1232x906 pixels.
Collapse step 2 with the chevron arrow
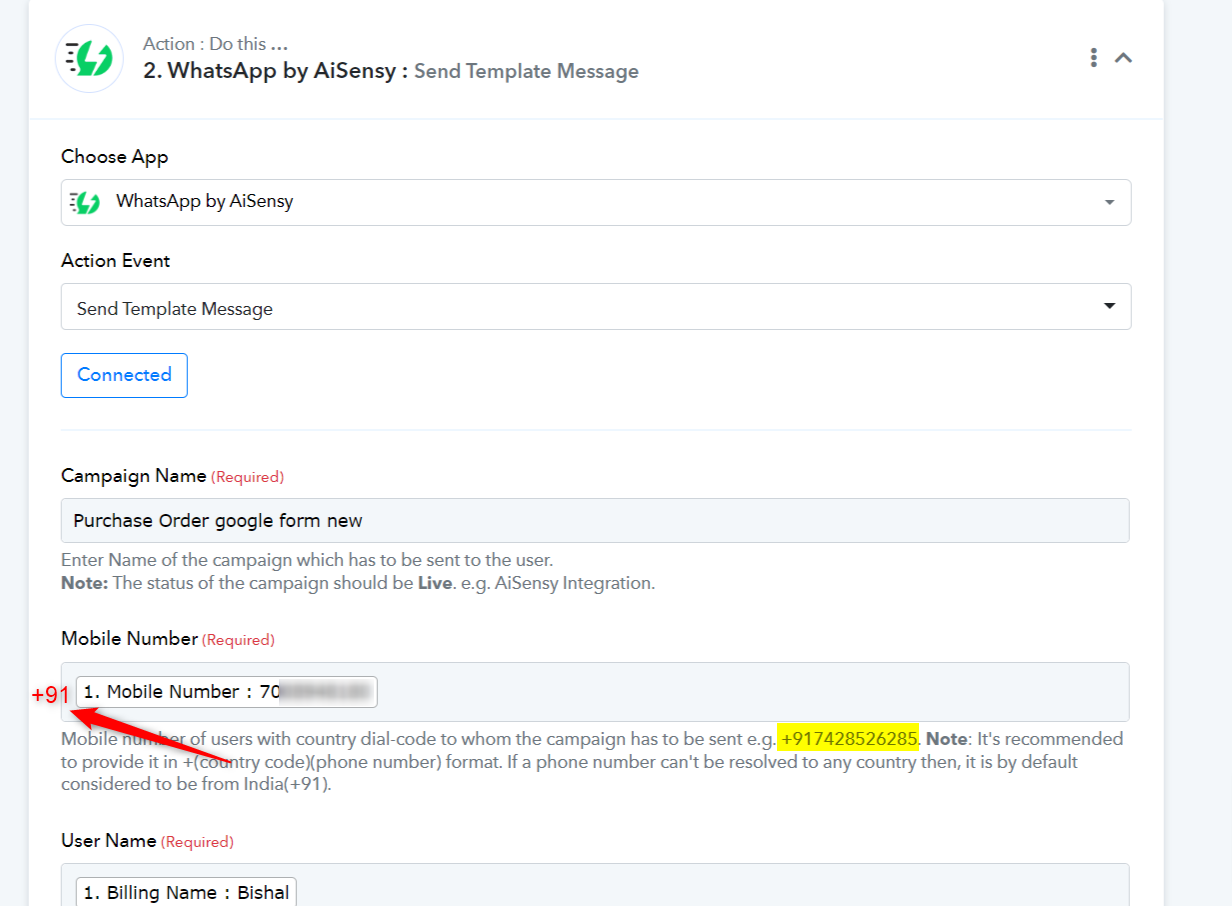tap(1124, 58)
